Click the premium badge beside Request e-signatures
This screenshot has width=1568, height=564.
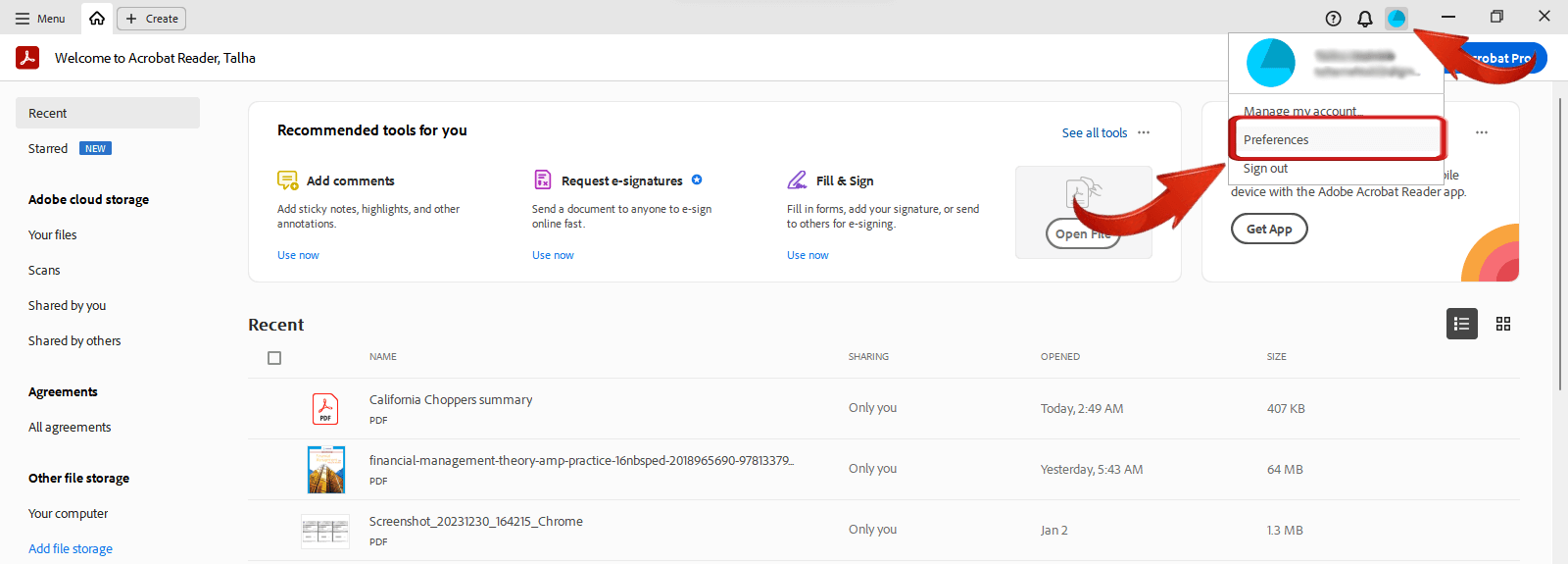pos(697,179)
